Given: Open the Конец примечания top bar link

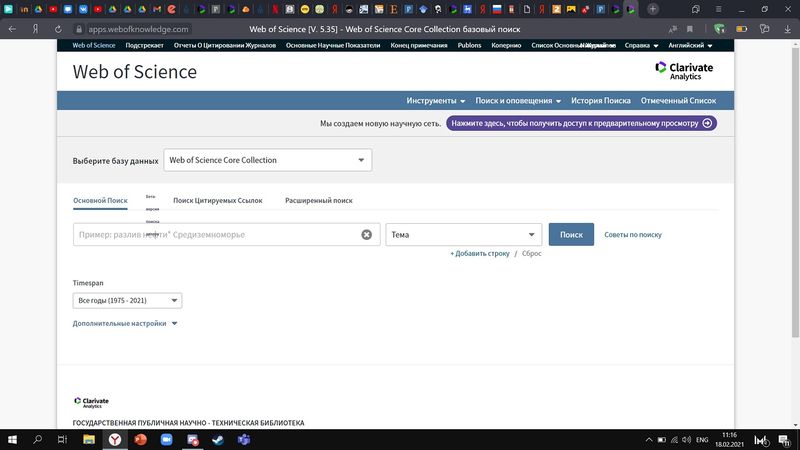Looking at the screenshot, I should pos(418,45).
